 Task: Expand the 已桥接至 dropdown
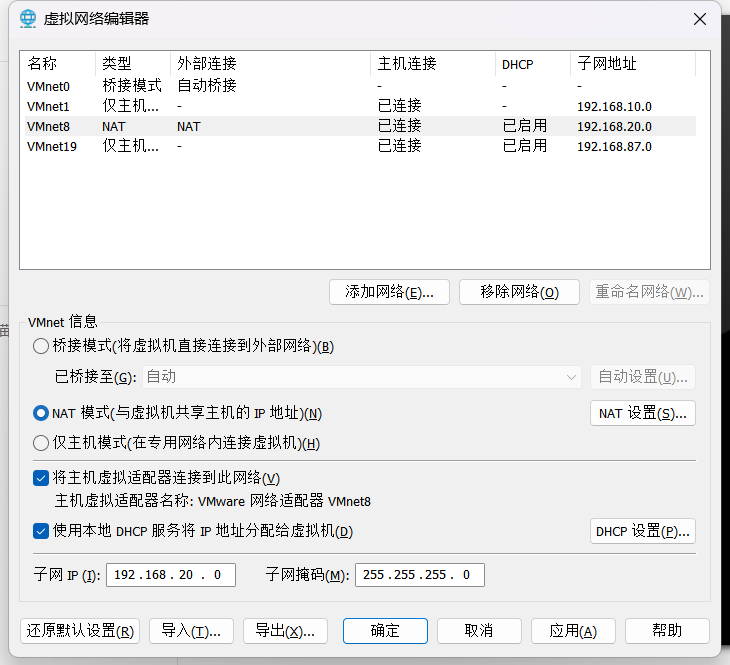click(x=571, y=377)
